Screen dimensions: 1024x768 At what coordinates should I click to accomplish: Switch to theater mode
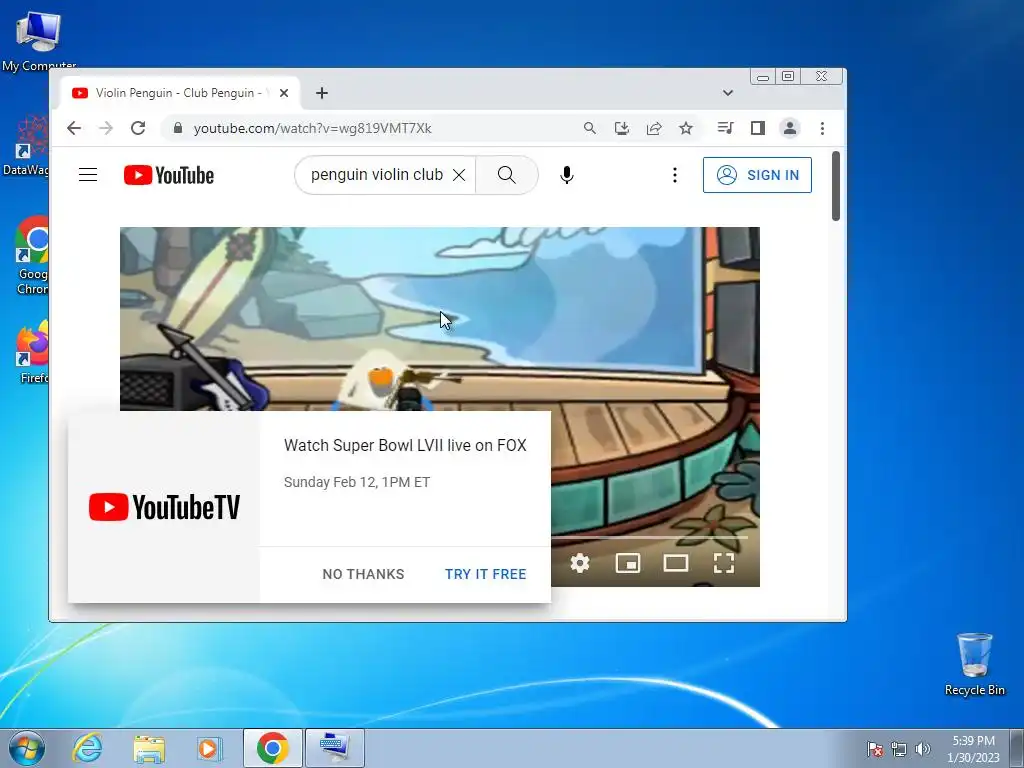pos(676,563)
